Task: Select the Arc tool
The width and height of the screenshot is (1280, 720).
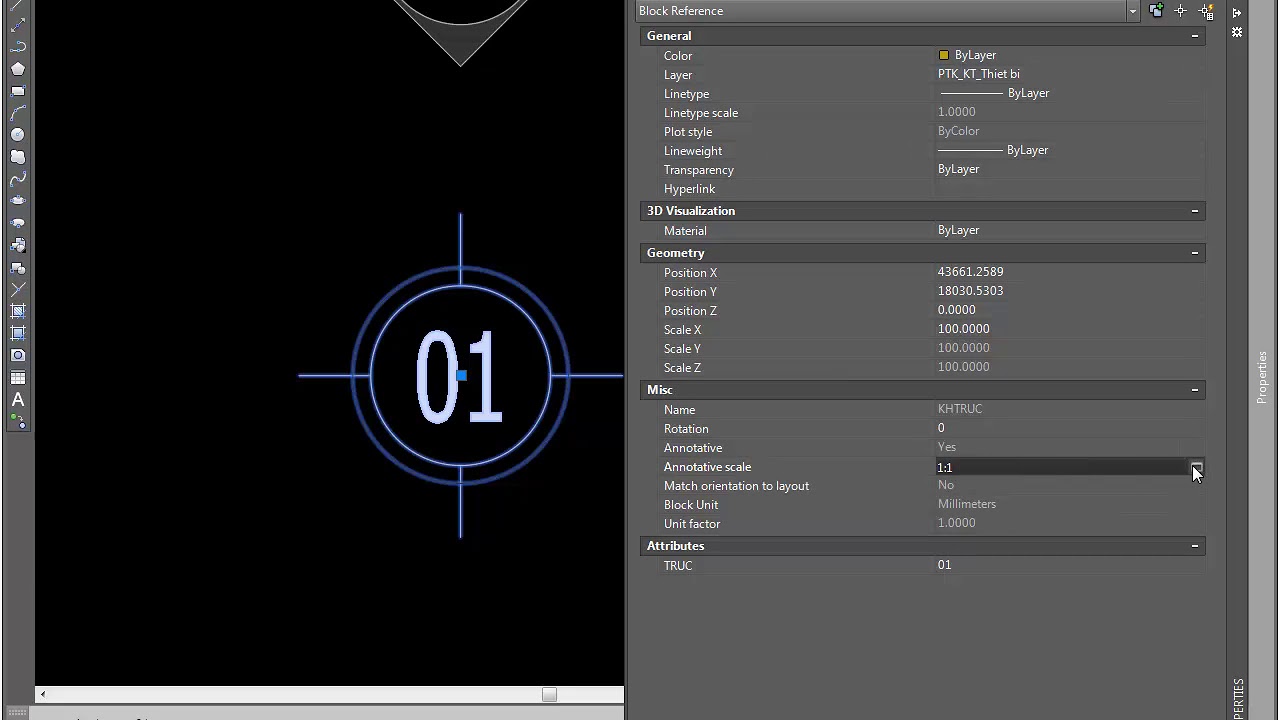Action: [18, 113]
